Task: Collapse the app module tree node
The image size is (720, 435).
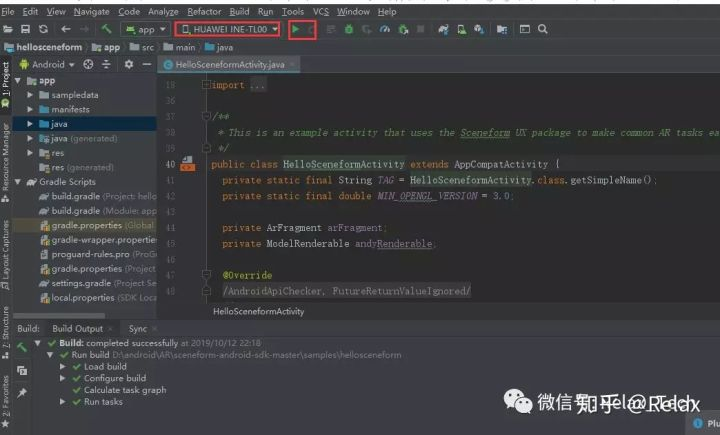Action: [x=18, y=81]
